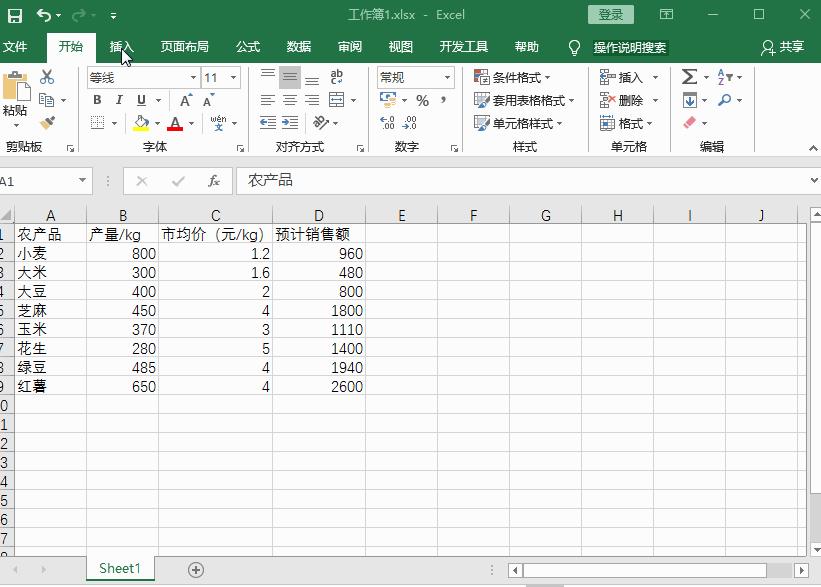Pick the red font color swatch
The height and width of the screenshot is (587, 821).
pos(175,125)
